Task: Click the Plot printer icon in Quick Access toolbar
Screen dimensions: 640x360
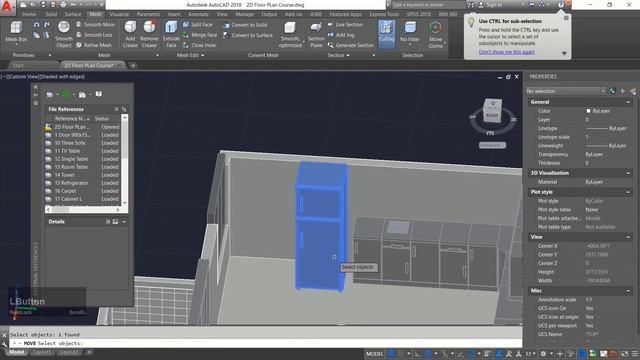Action: [x=63, y=5]
